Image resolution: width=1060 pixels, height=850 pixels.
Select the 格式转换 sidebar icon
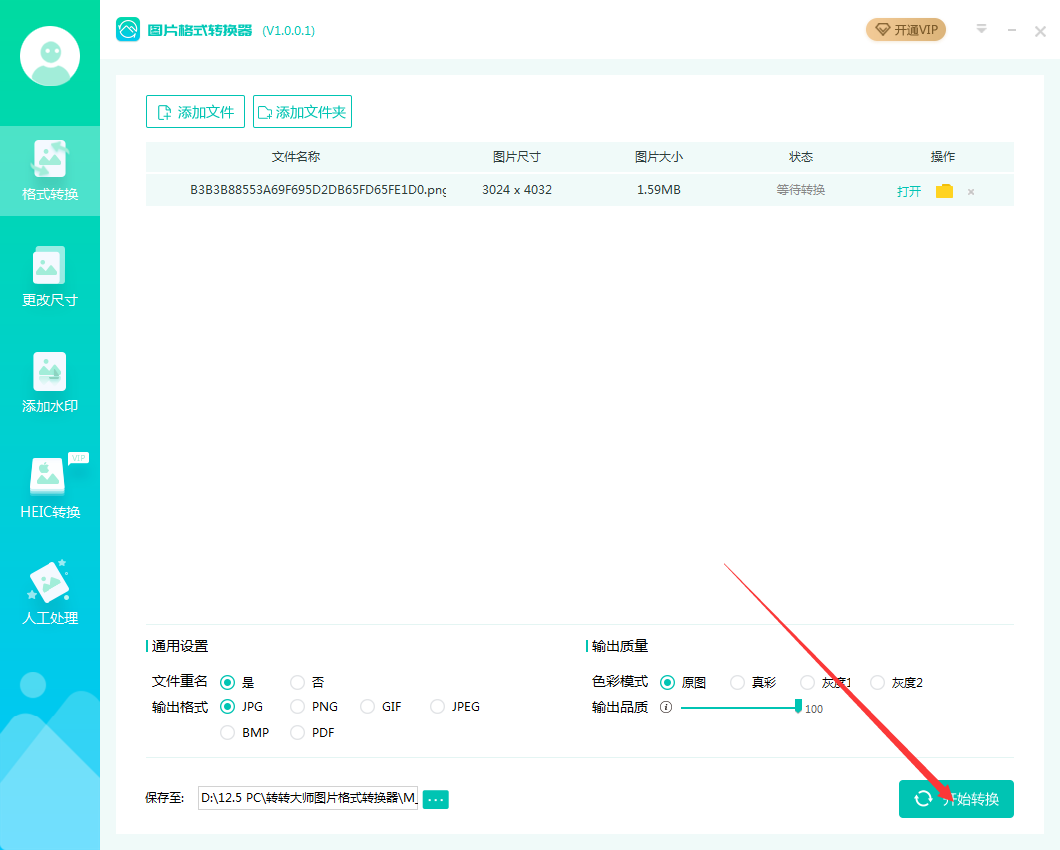pyautogui.click(x=50, y=170)
